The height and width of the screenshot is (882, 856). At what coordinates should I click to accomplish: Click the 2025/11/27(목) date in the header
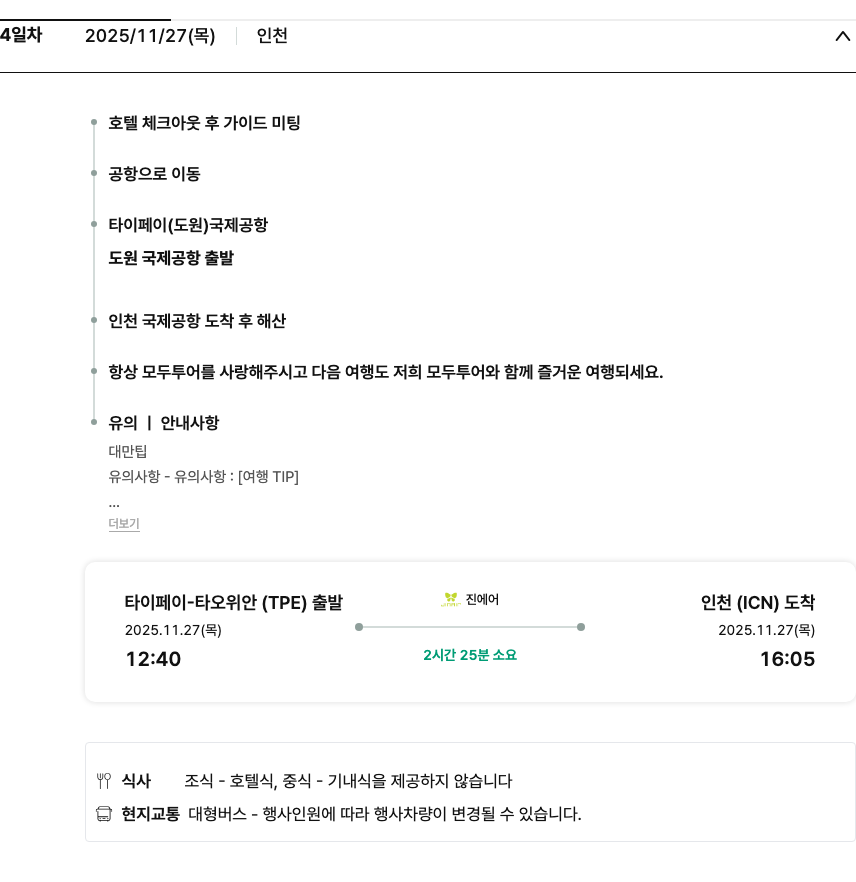click(150, 36)
